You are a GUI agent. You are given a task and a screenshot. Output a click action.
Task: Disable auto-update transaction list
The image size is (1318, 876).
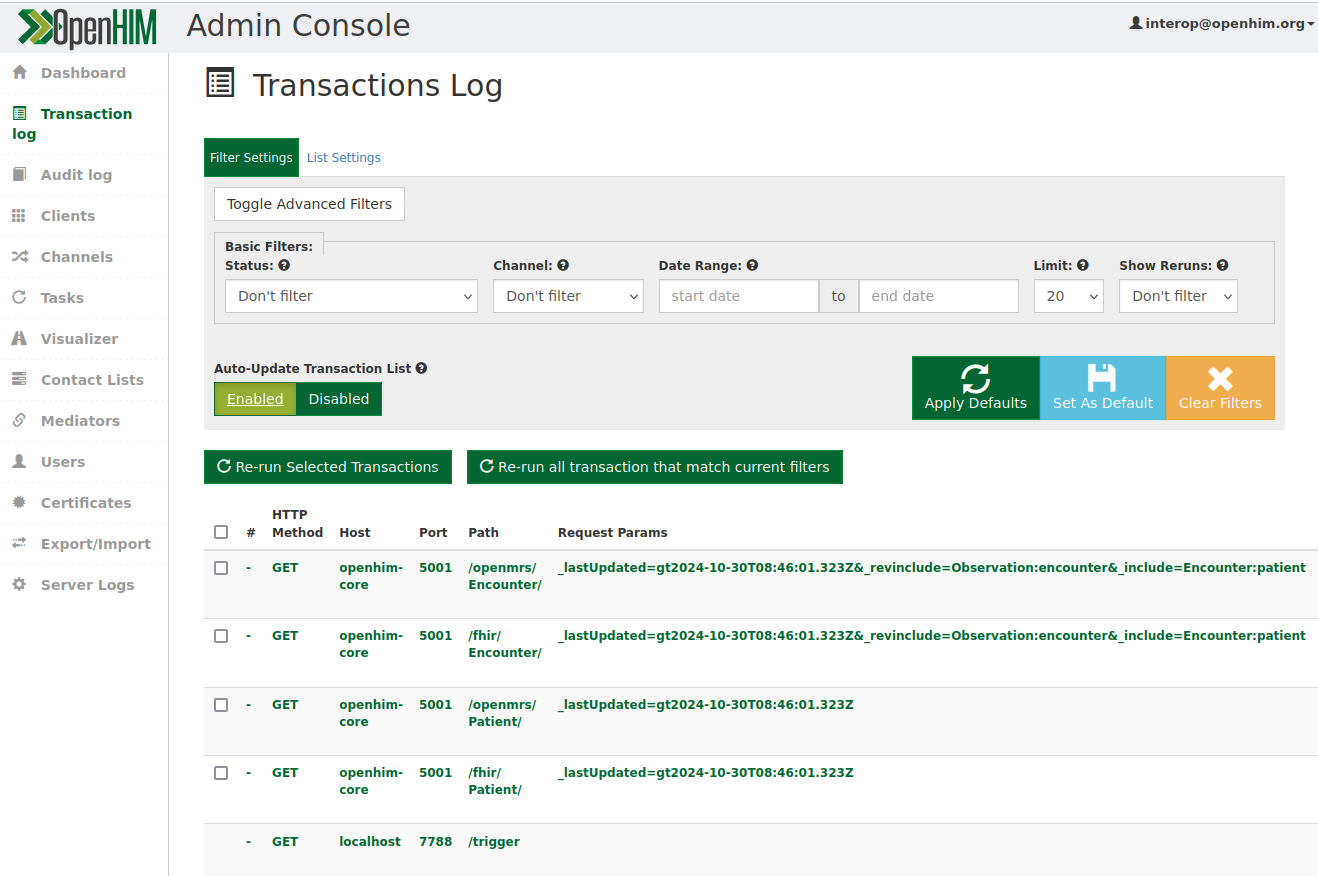click(339, 399)
